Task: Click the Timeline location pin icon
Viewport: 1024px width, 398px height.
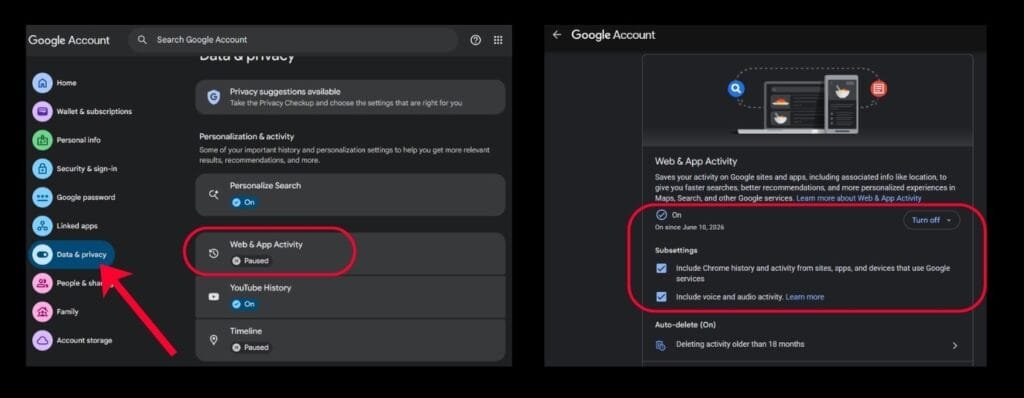Action: coord(214,340)
